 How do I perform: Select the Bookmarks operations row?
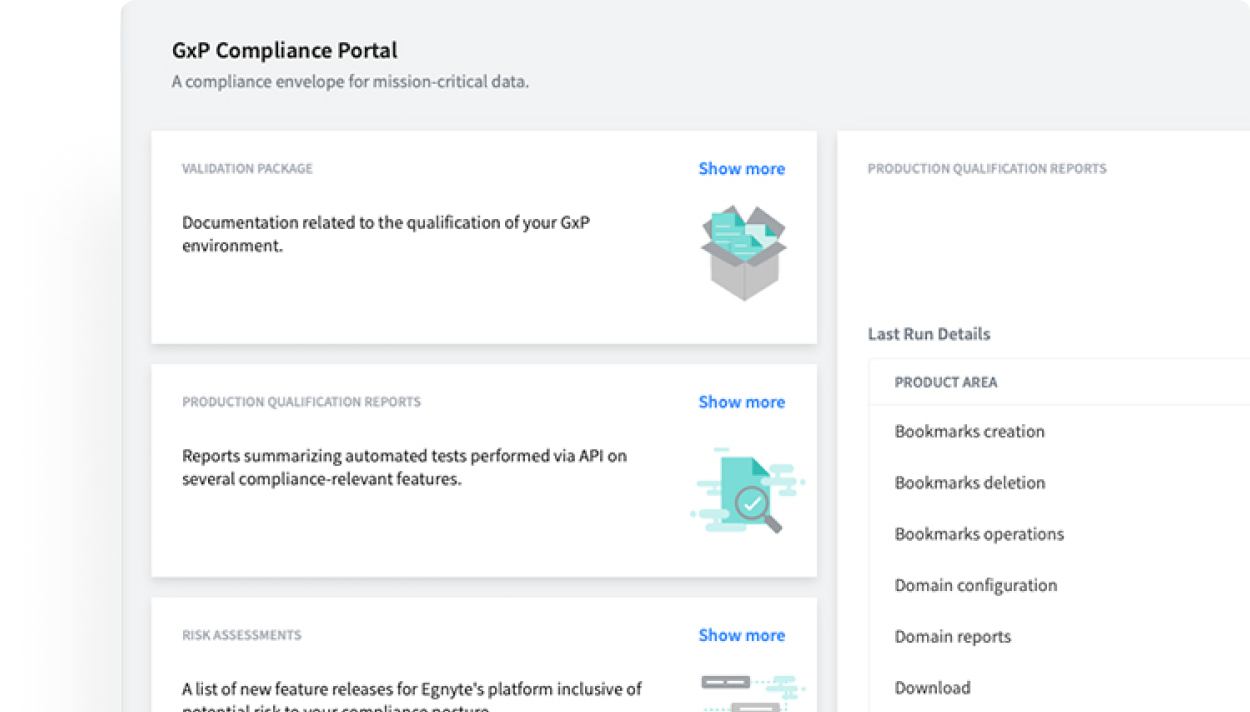979,534
